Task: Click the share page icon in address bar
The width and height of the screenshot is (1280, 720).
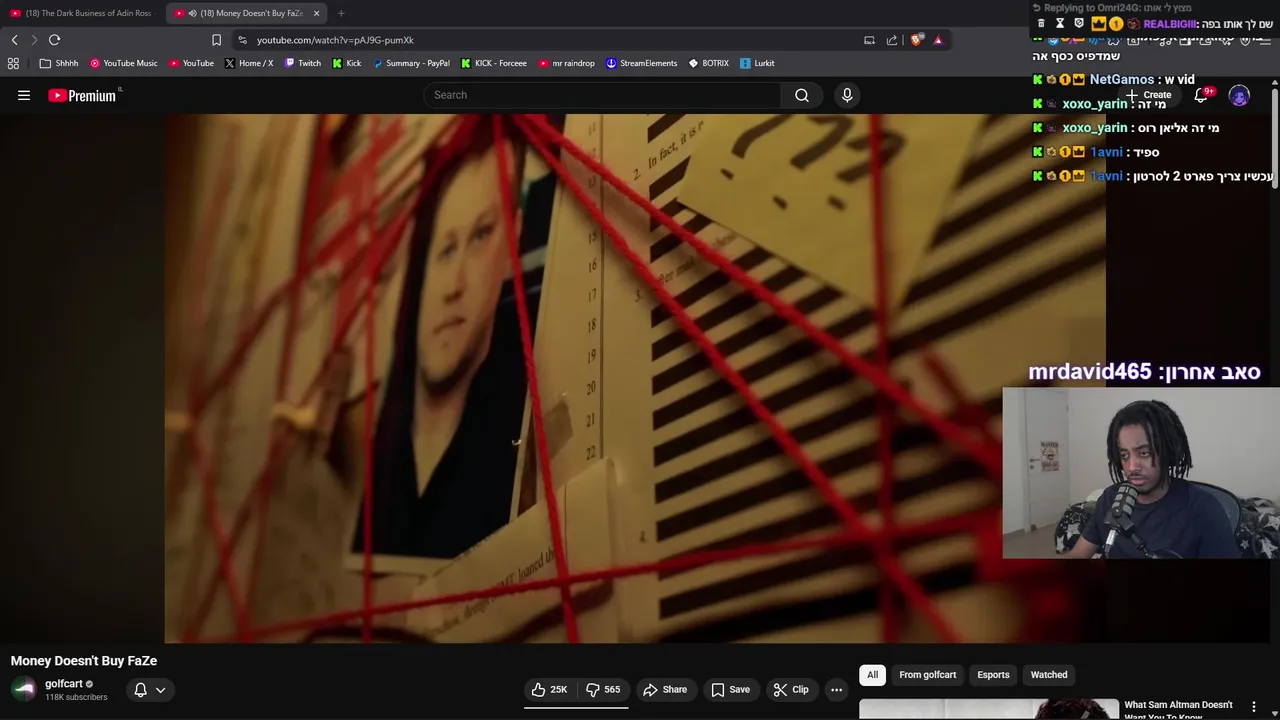Action: 892,40
